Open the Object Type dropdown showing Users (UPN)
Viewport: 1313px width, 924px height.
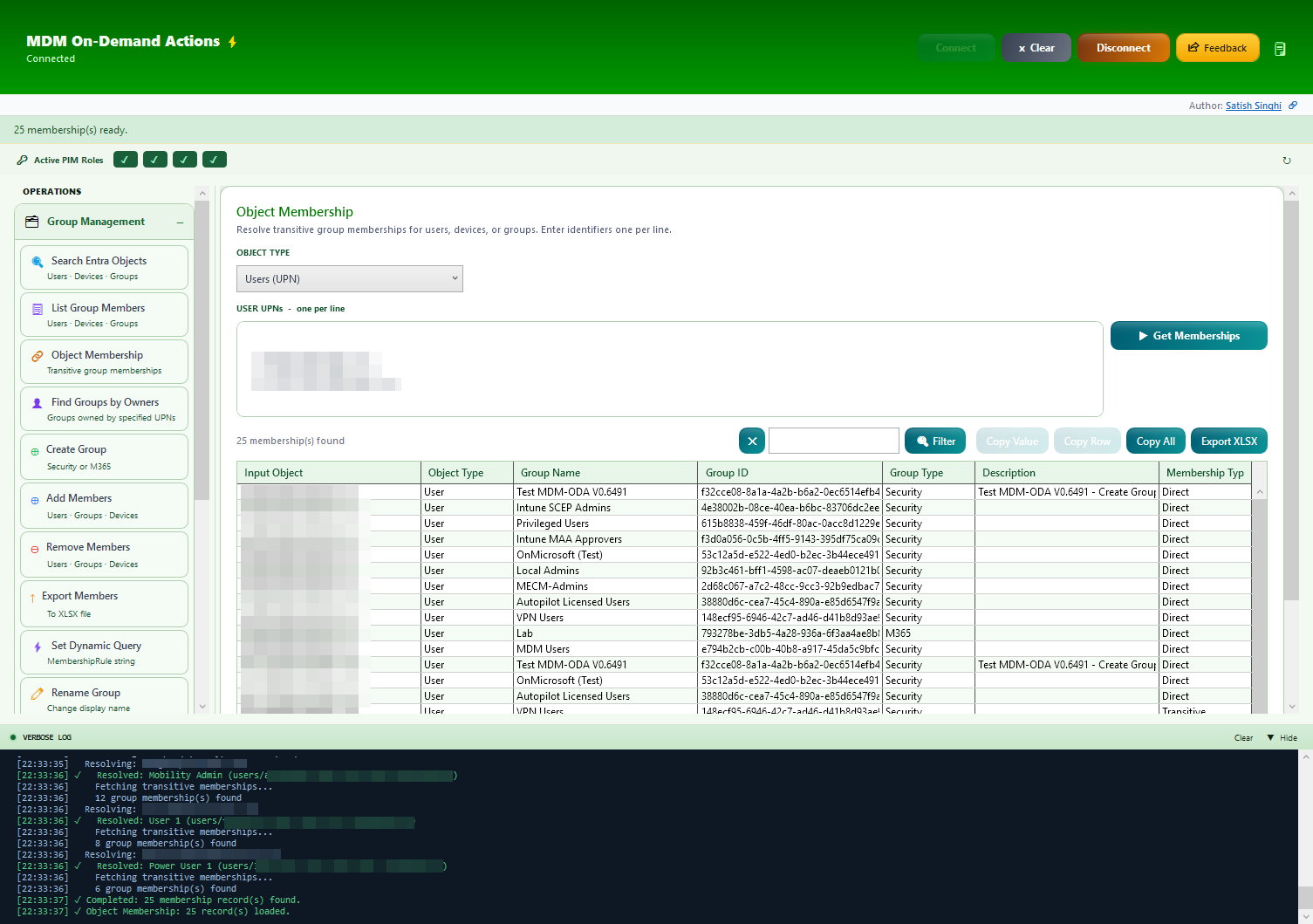tap(349, 277)
